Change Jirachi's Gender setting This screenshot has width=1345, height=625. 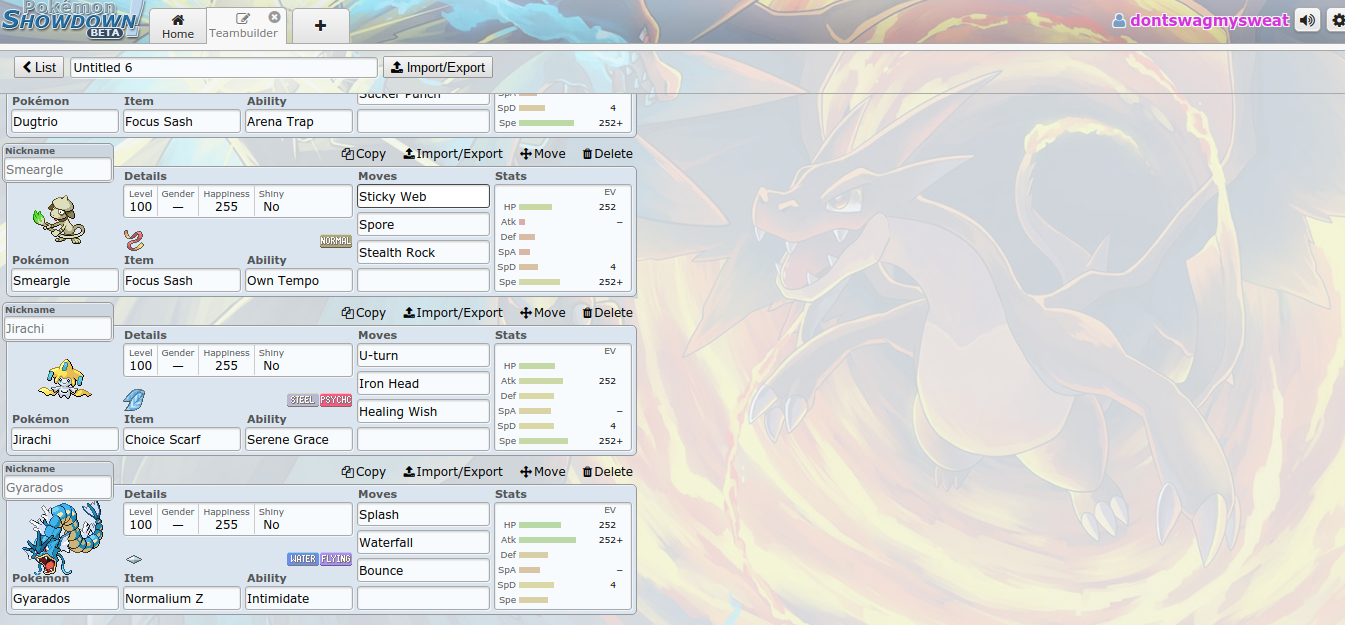click(x=178, y=366)
